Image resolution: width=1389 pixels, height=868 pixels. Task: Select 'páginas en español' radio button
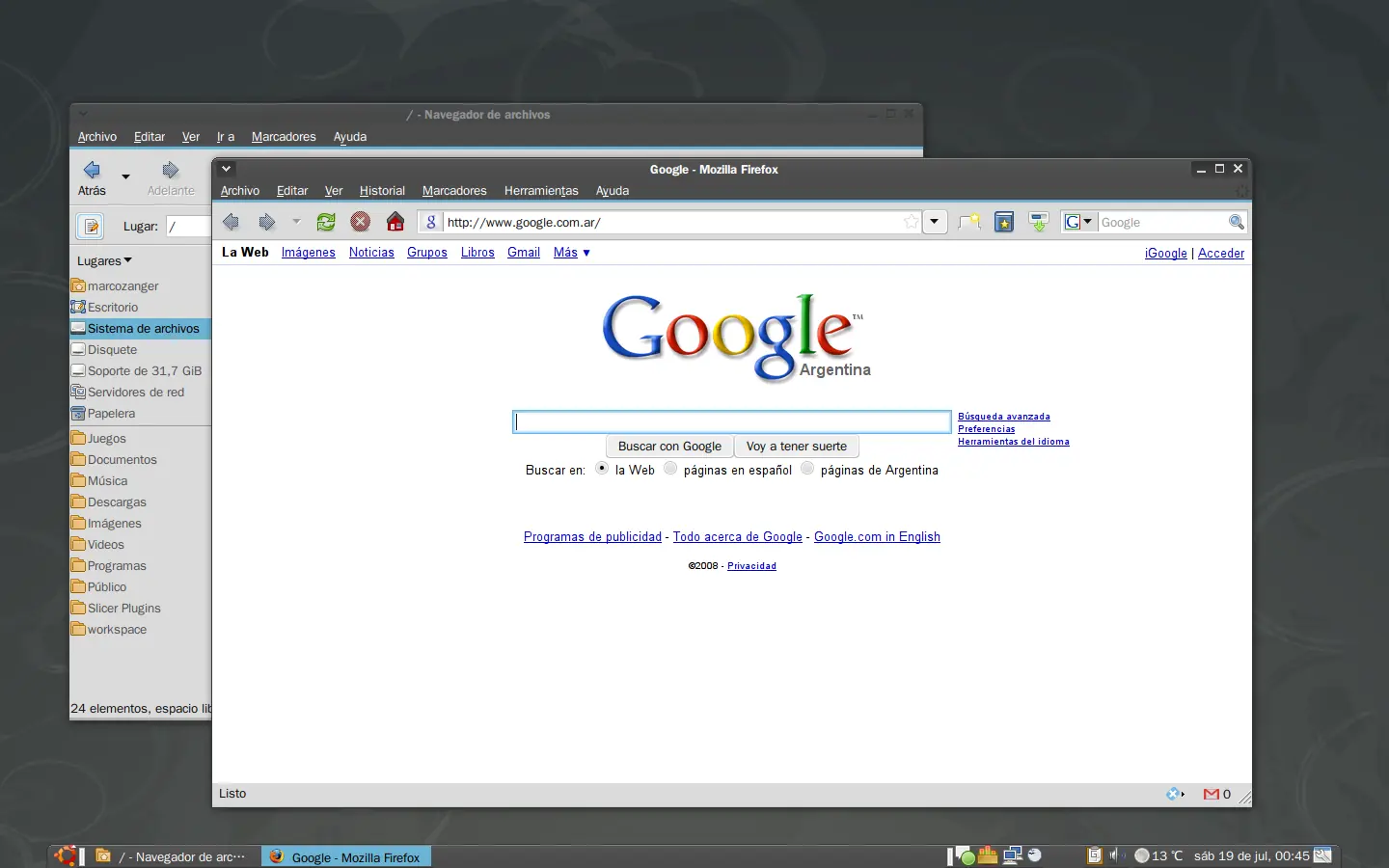tap(670, 469)
